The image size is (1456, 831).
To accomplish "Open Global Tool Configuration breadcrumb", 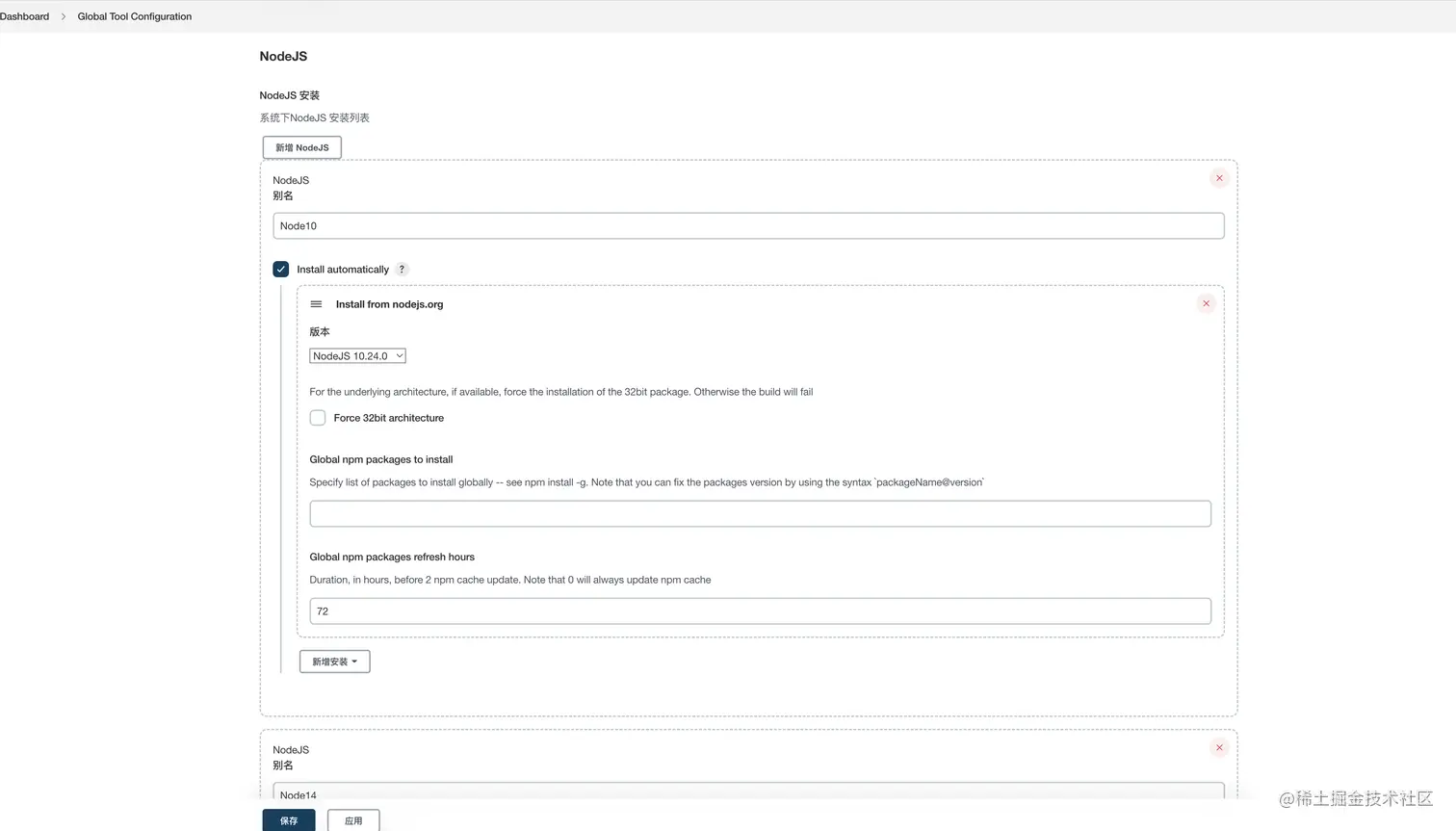I will pyautogui.click(x=135, y=16).
